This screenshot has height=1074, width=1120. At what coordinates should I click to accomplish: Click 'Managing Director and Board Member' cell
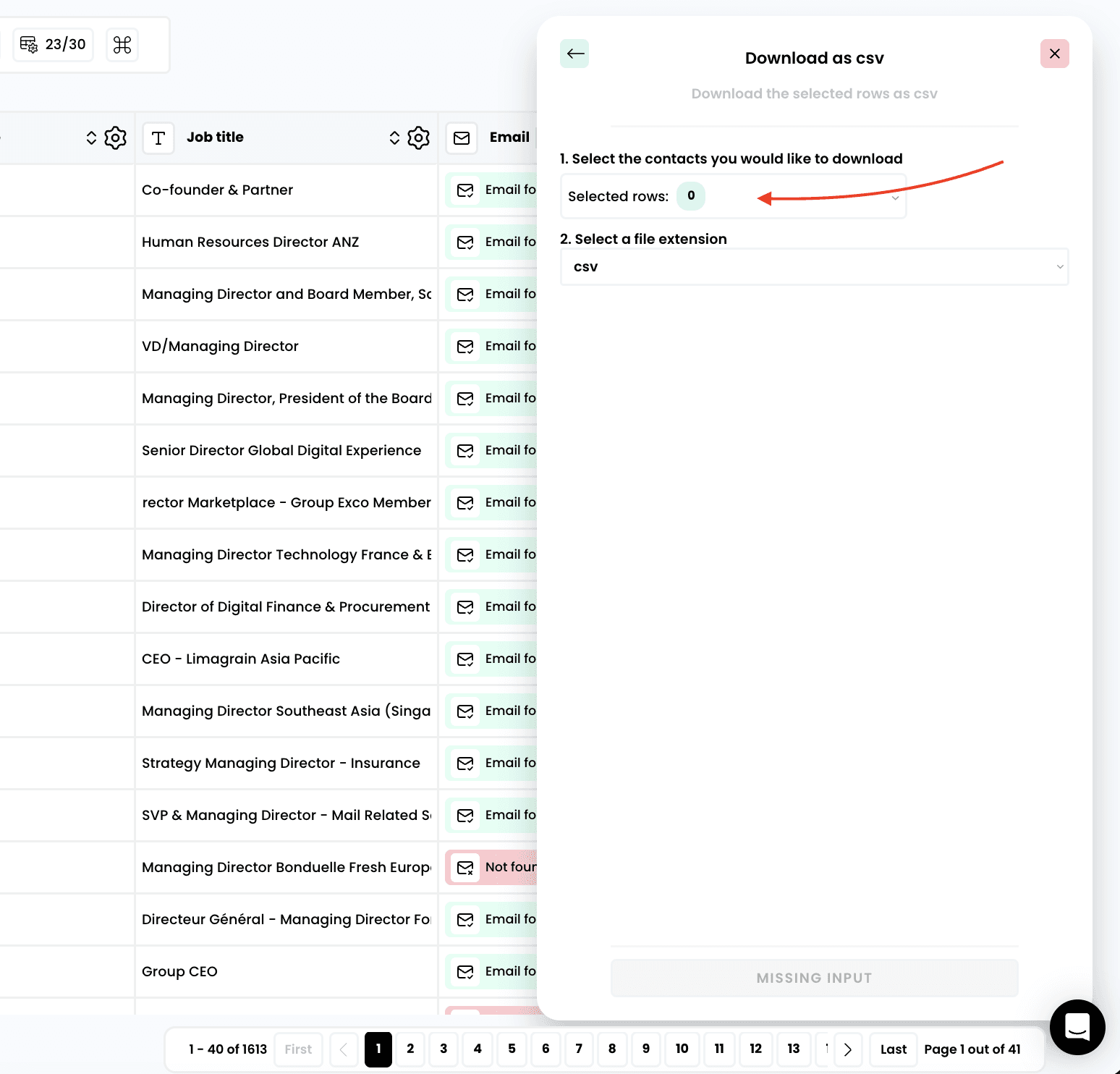tap(287, 295)
